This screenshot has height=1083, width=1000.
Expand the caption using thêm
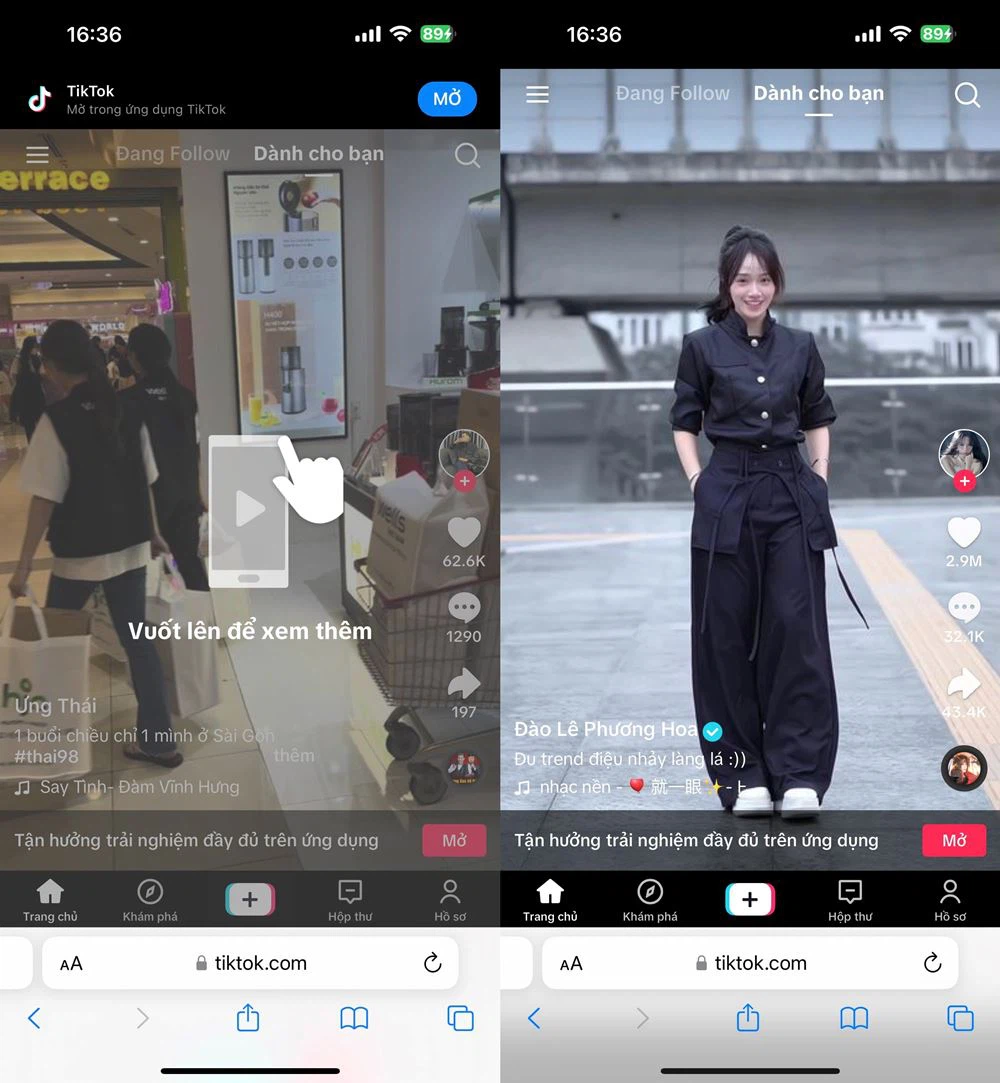coord(294,756)
